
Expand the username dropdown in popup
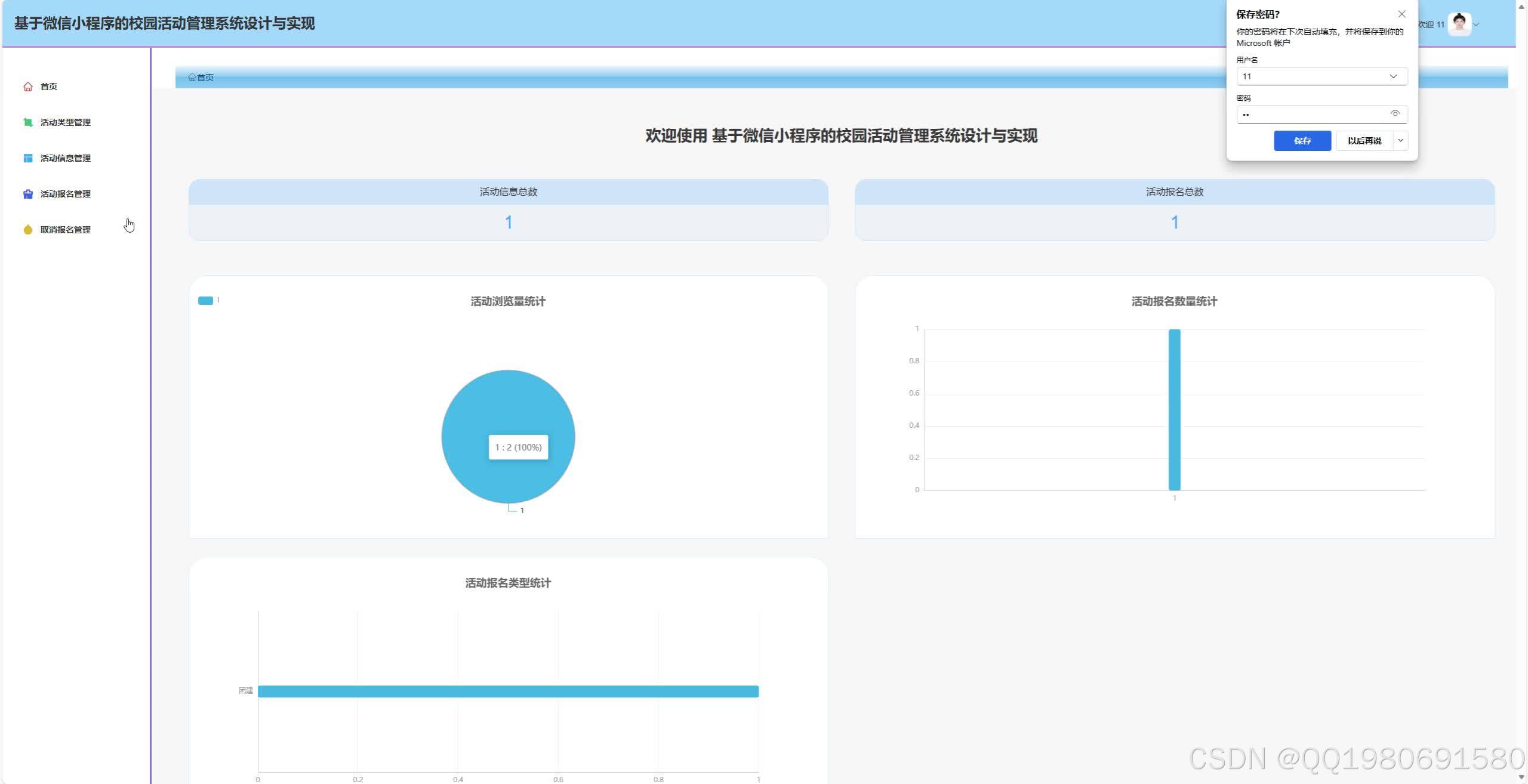[1393, 76]
